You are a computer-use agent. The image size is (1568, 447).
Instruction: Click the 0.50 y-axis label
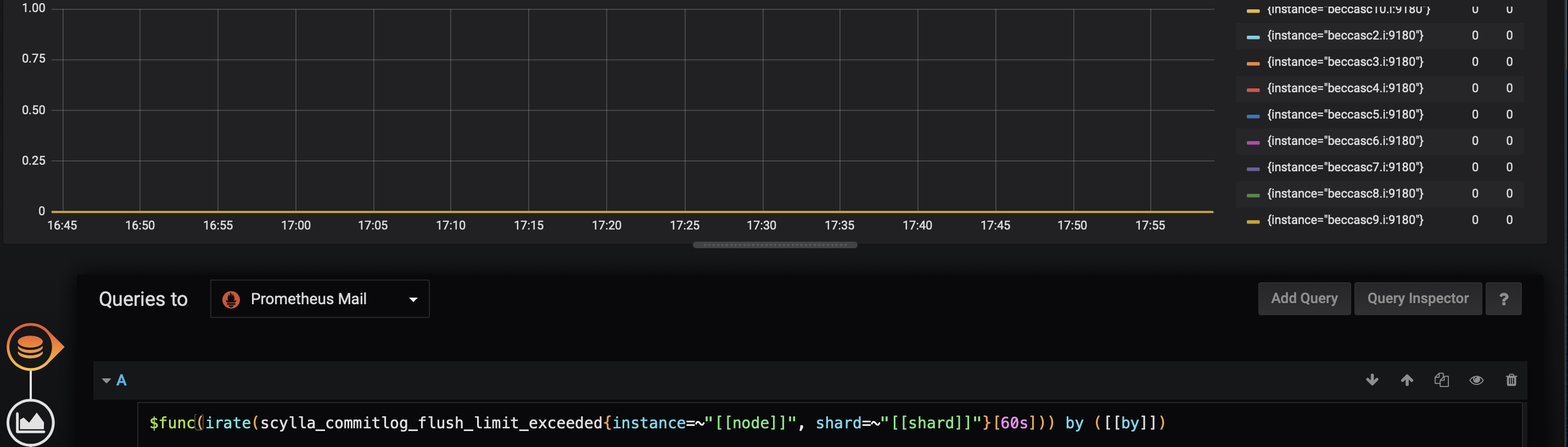tap(33, 110)
